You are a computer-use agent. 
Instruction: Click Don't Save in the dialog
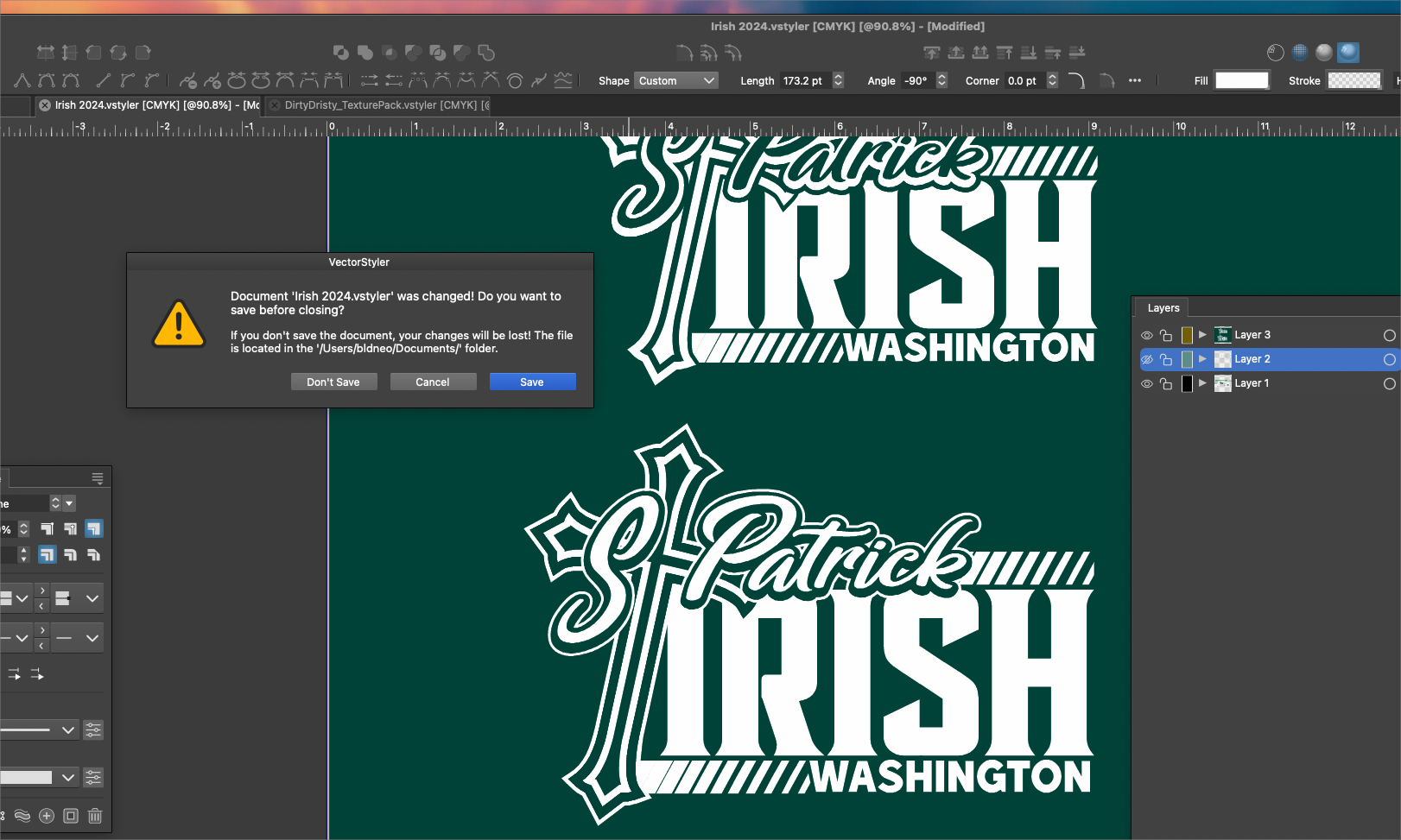coord(333,382)
